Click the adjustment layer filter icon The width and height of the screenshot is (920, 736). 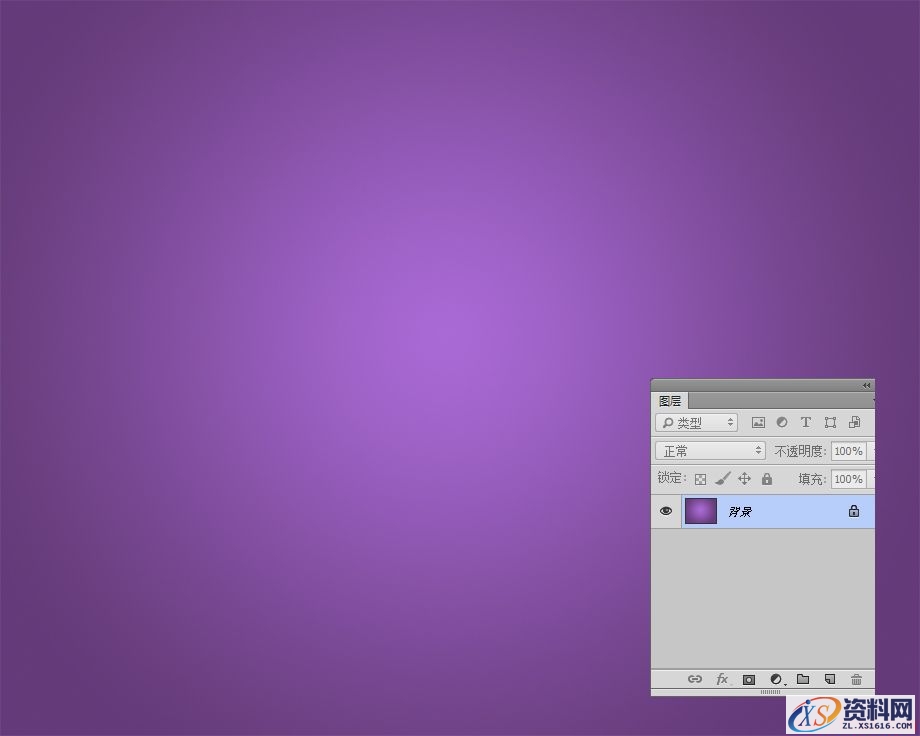782,423
